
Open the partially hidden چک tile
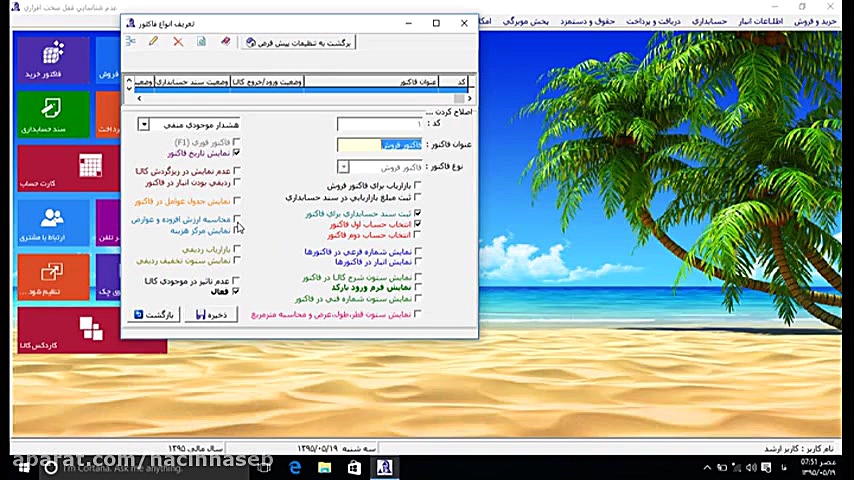108,277
